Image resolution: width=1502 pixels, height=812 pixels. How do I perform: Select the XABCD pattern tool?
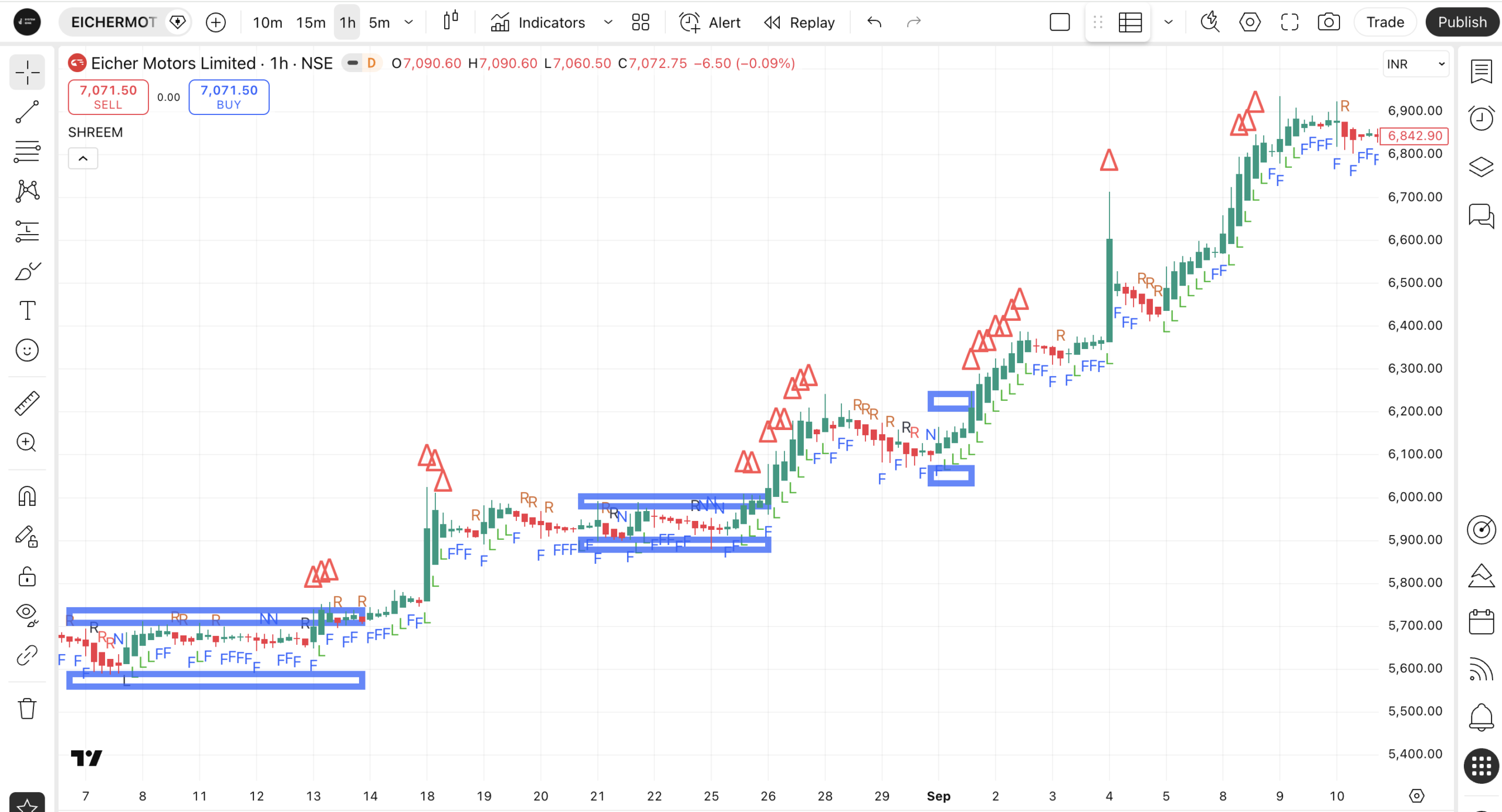click(x=27, y=191)
